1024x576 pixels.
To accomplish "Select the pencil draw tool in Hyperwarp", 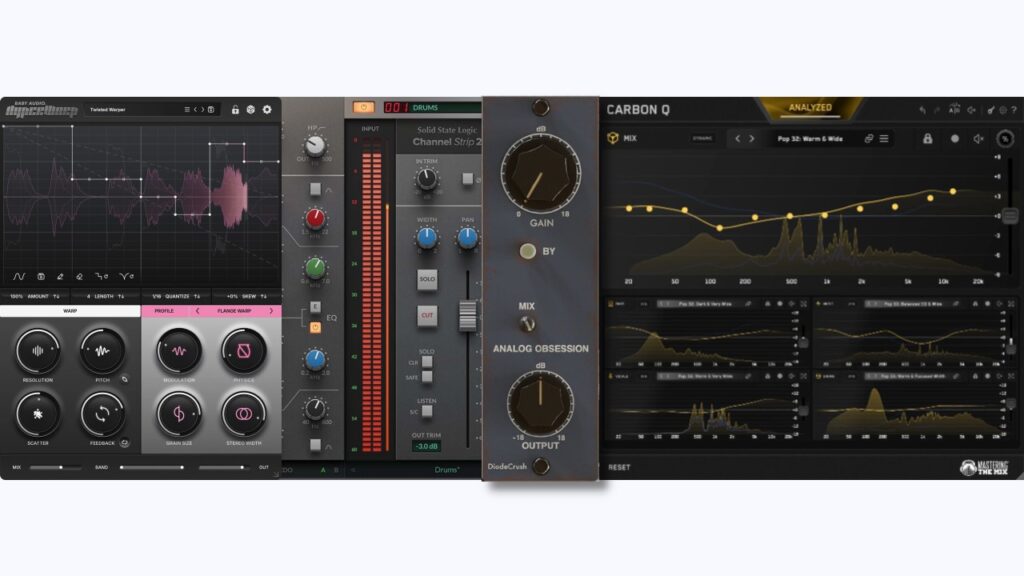I will [x=60, y=277].
